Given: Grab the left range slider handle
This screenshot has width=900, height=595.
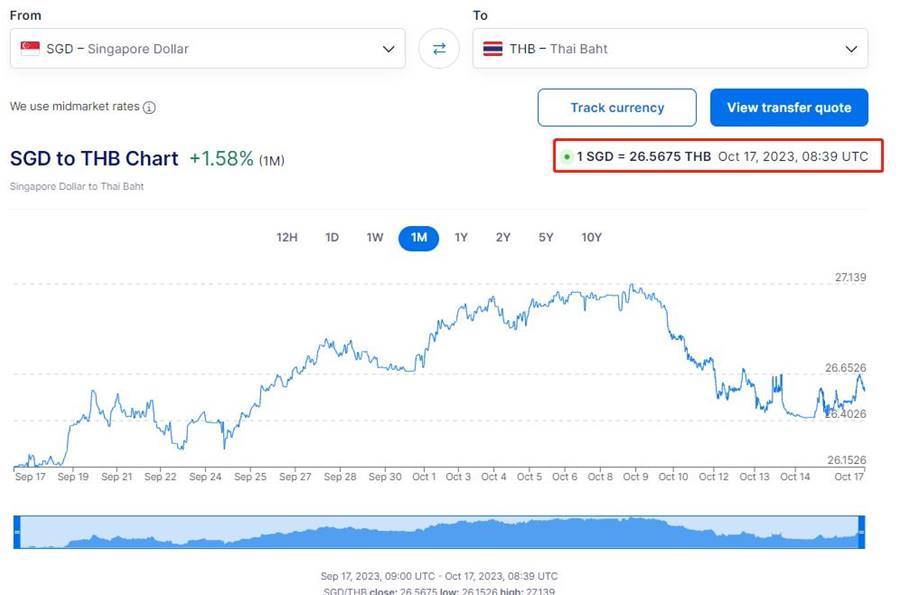Looking at the screenshot, I should (17, 532).
